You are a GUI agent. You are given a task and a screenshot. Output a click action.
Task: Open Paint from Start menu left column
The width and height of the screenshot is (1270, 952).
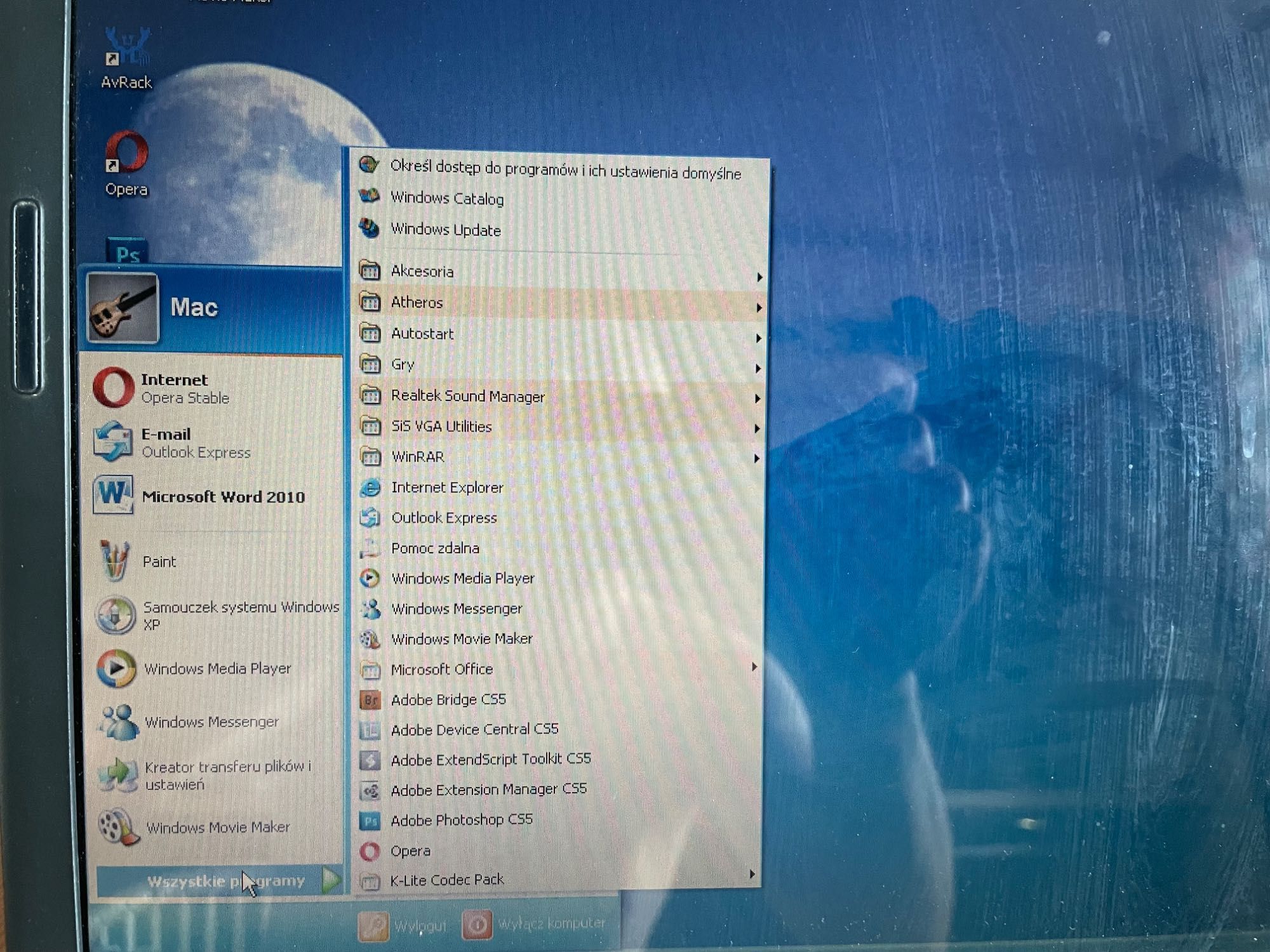click(115, 560)
